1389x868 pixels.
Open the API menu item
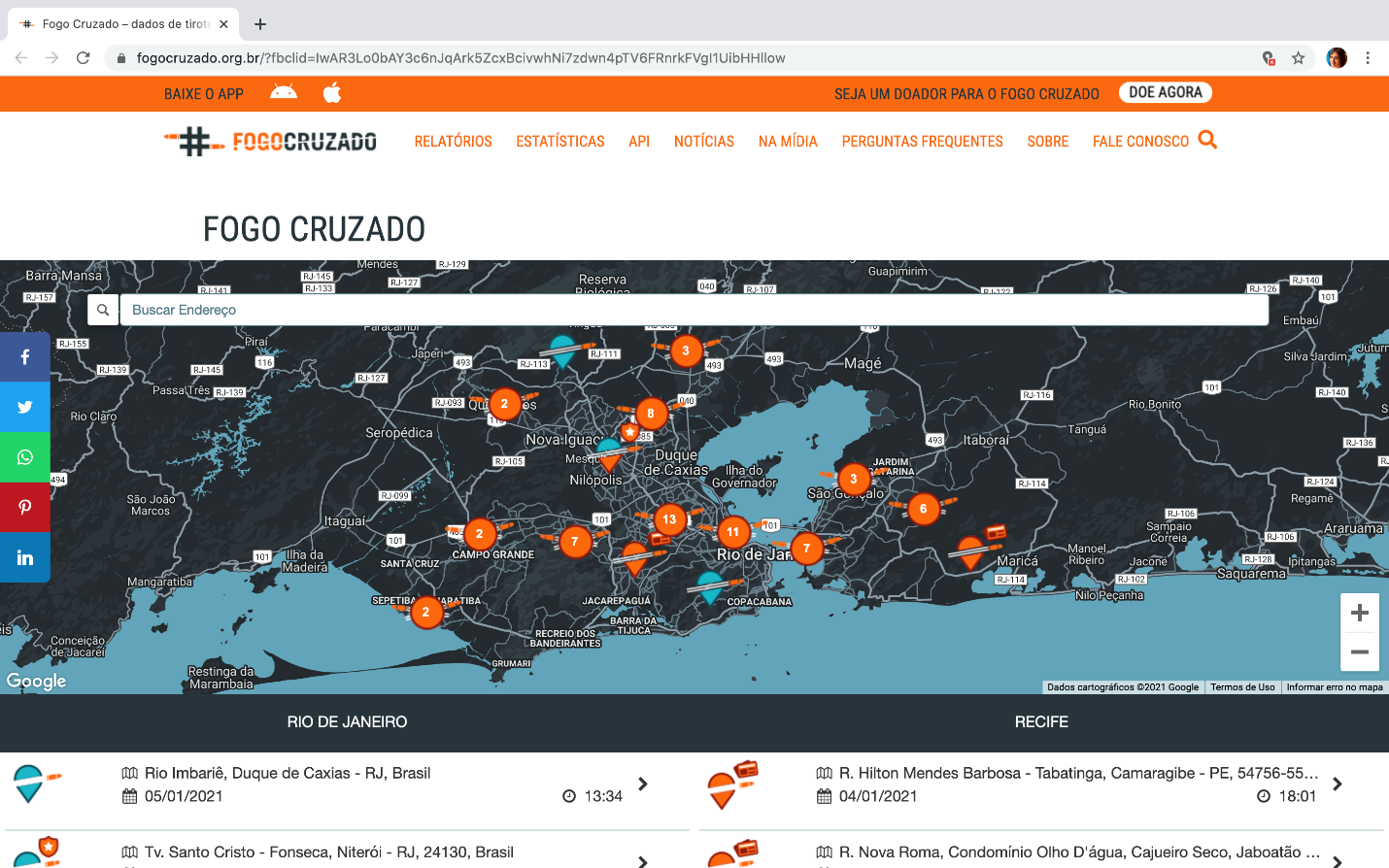pos(639,142)
